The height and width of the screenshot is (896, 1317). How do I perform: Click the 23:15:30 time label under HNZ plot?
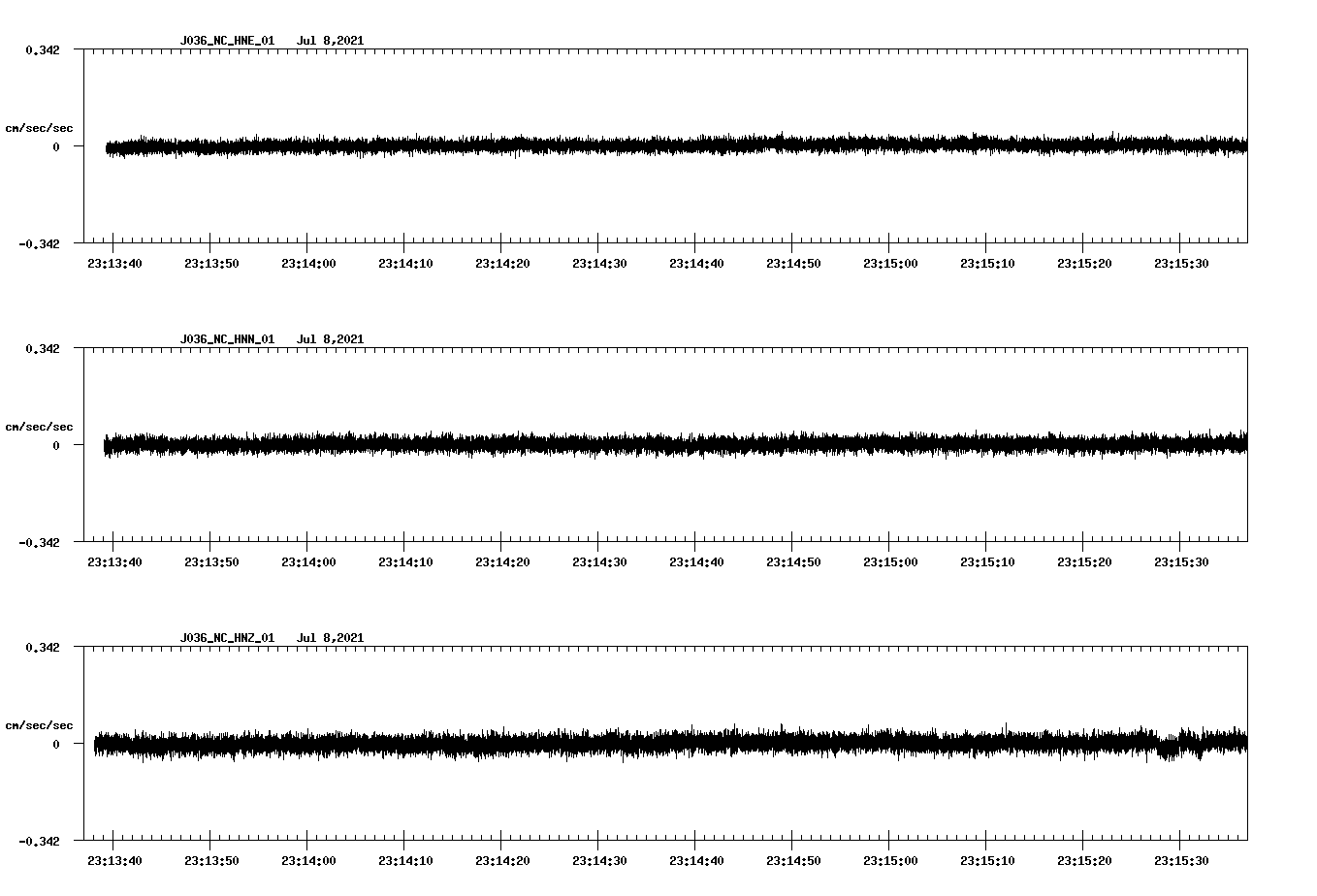(x=1181, y=861)
